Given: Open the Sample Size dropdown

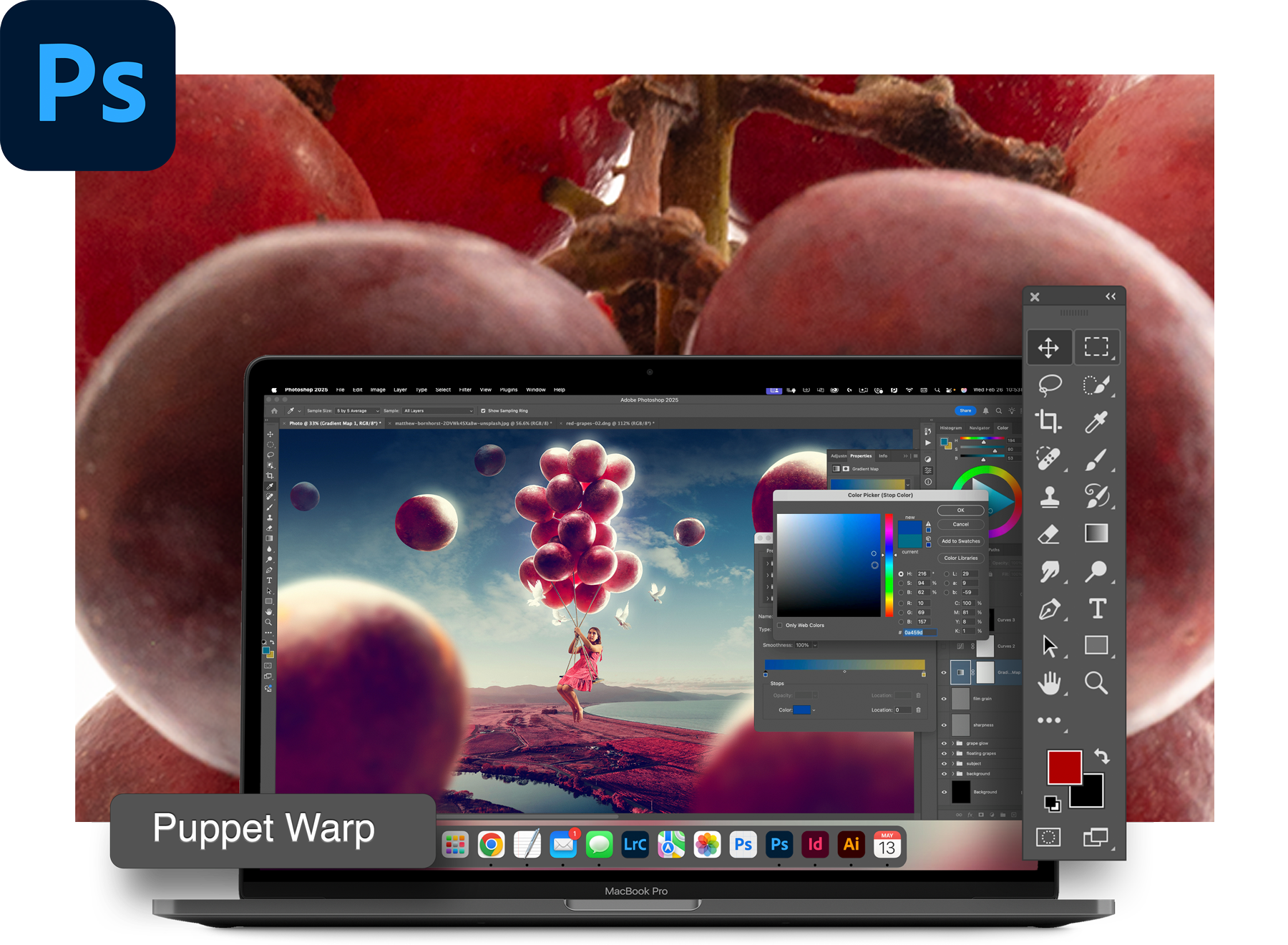Looking at the screenshot, I should pyautogui.click(x=358, y=411).
